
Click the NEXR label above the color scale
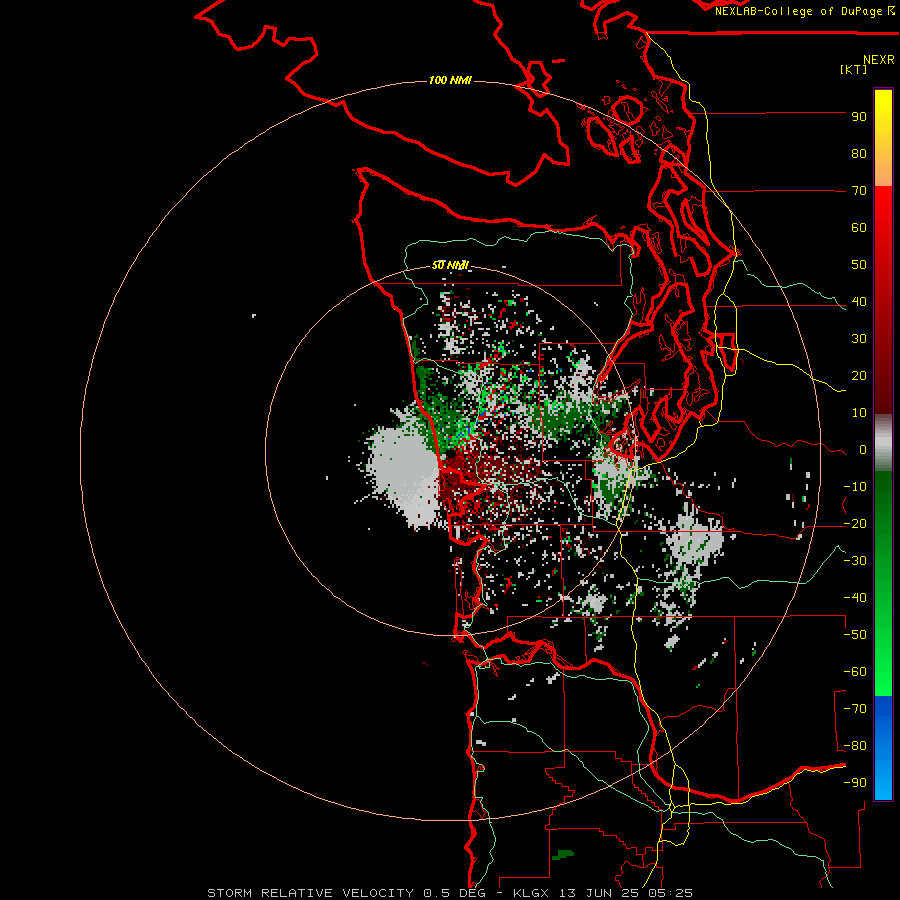click(879, 60)
